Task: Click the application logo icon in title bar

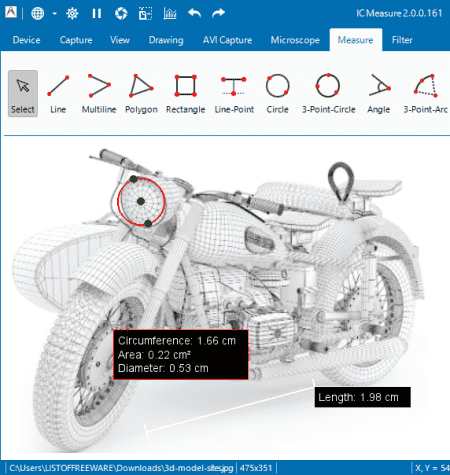Action: [11, 13]
